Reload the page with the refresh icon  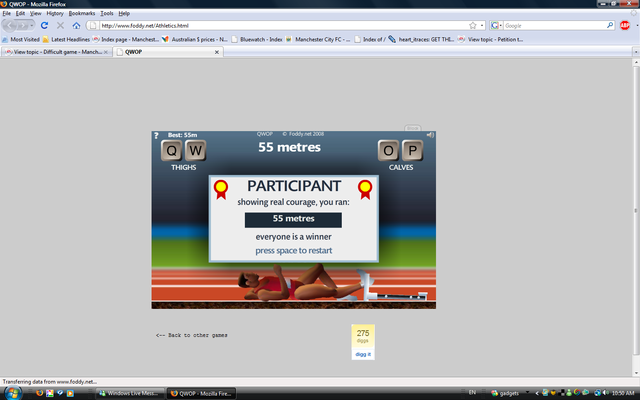44,25
